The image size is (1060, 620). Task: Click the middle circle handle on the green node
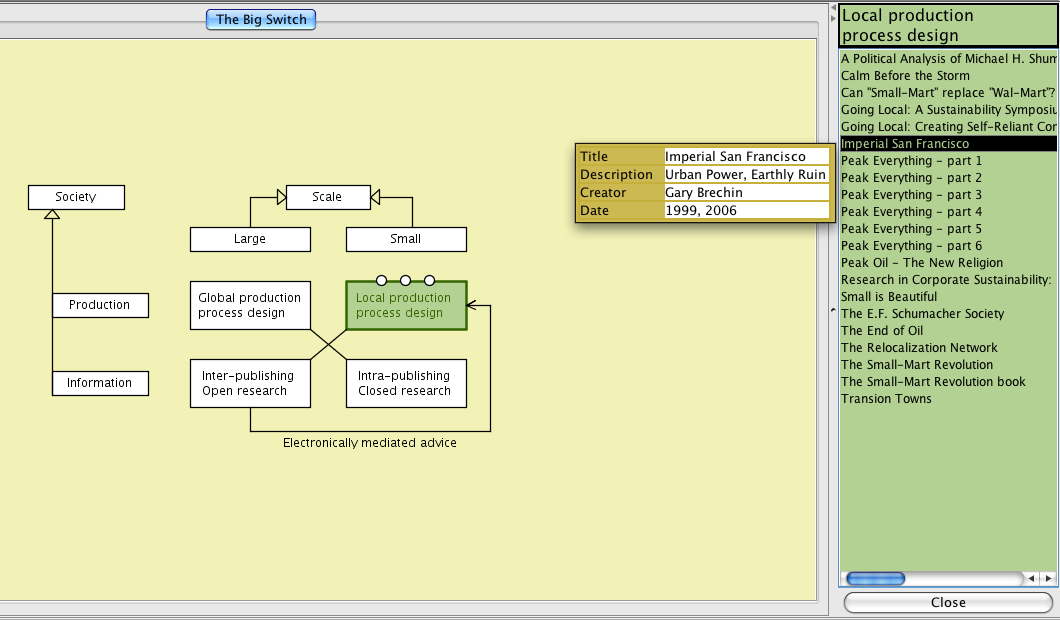[x=405, y=281]
